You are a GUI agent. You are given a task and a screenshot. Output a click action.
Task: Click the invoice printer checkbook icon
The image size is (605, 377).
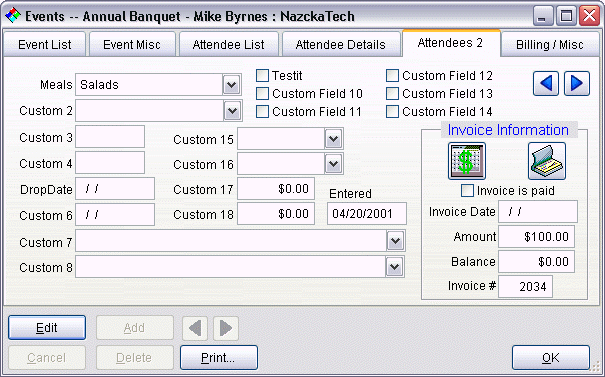pyautogui.click(x=547, y=161)
